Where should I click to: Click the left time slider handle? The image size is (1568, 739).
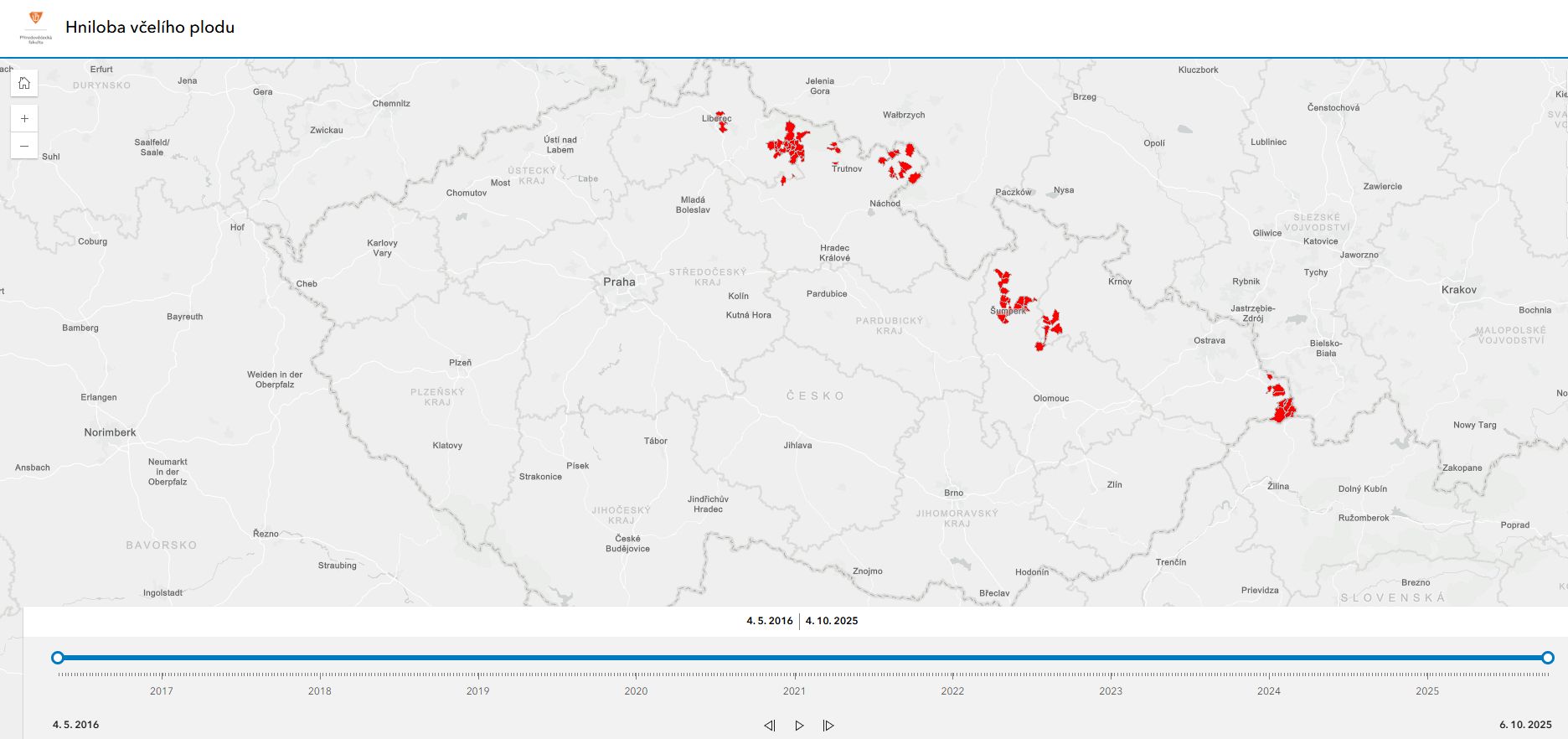[x=58, y=658]
